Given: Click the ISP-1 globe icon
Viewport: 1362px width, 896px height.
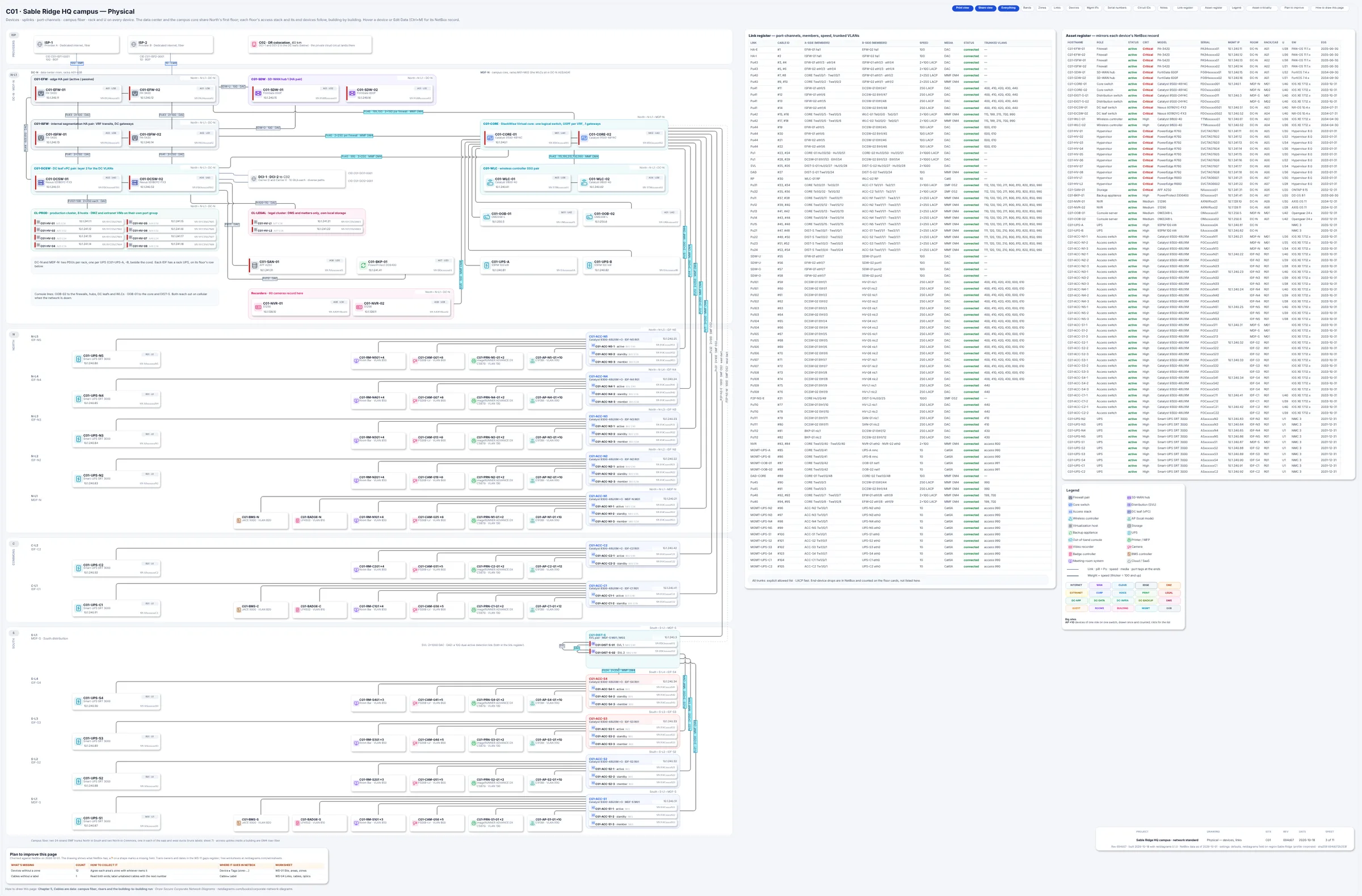Looking at the screenshot, I should (40, 44).
